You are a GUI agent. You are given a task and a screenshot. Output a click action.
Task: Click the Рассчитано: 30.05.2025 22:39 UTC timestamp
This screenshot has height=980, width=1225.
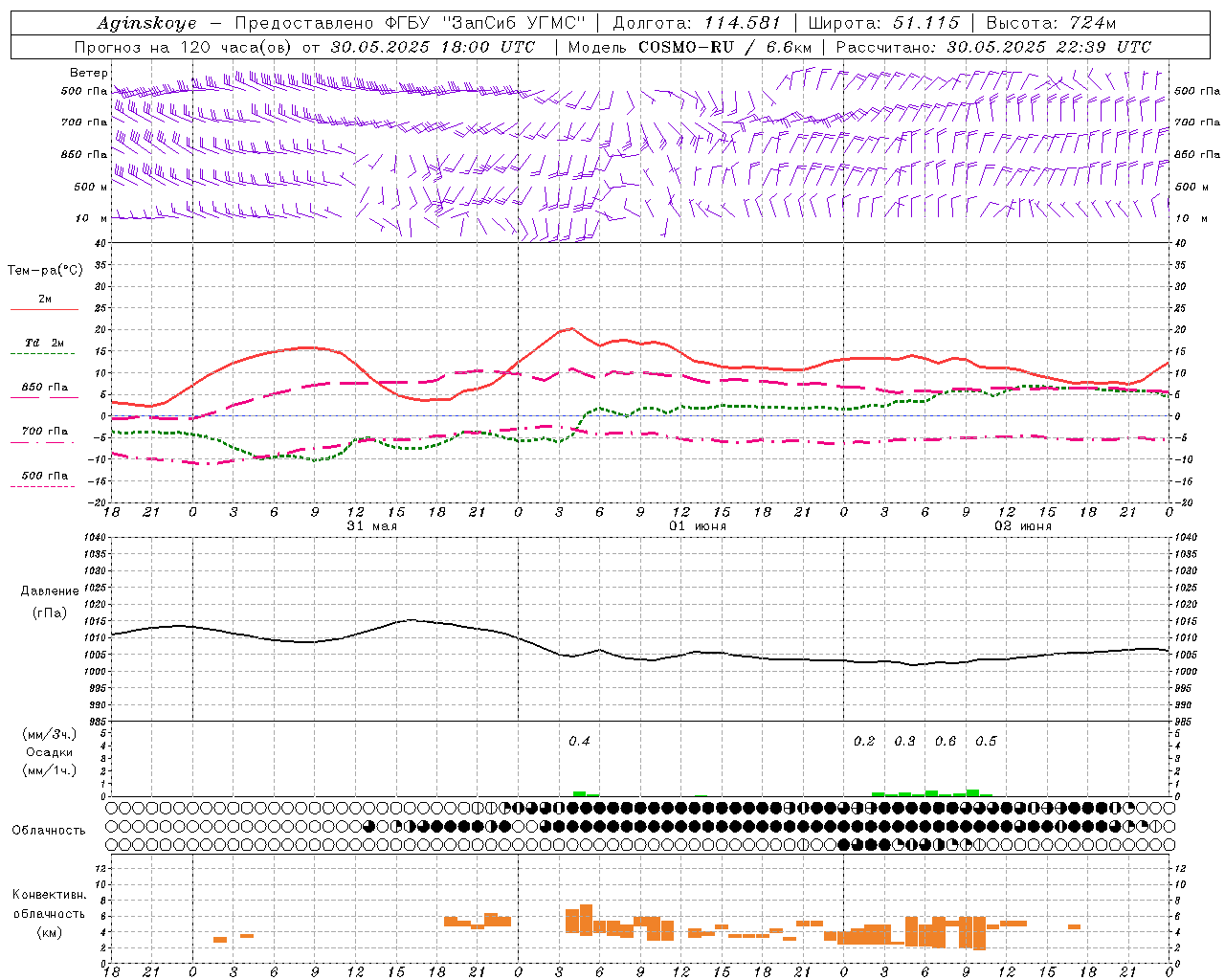[993, 47]
